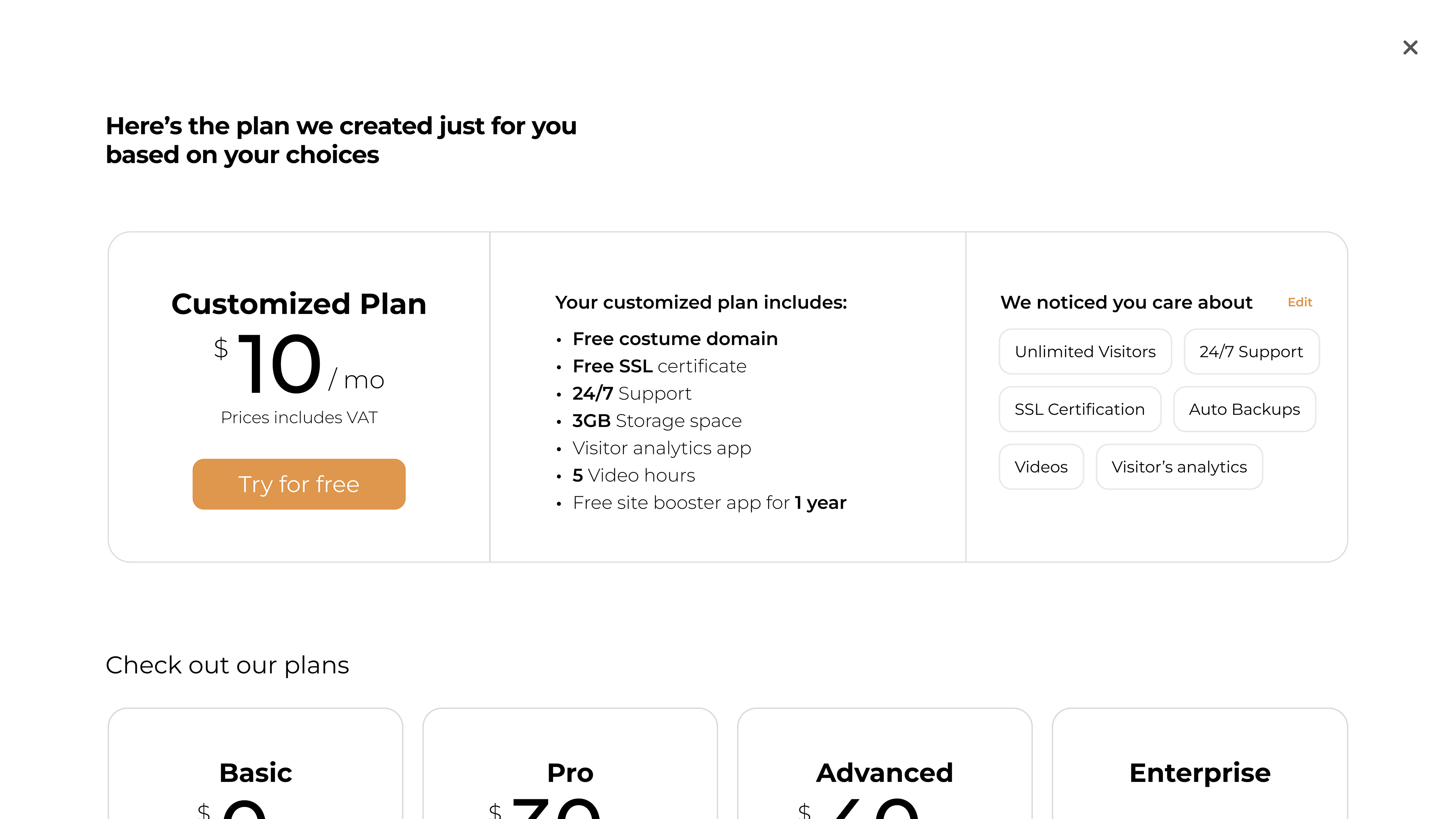1456x819 pixels.
Task: Click the Free site booster app item
Action: click(709, 502)
